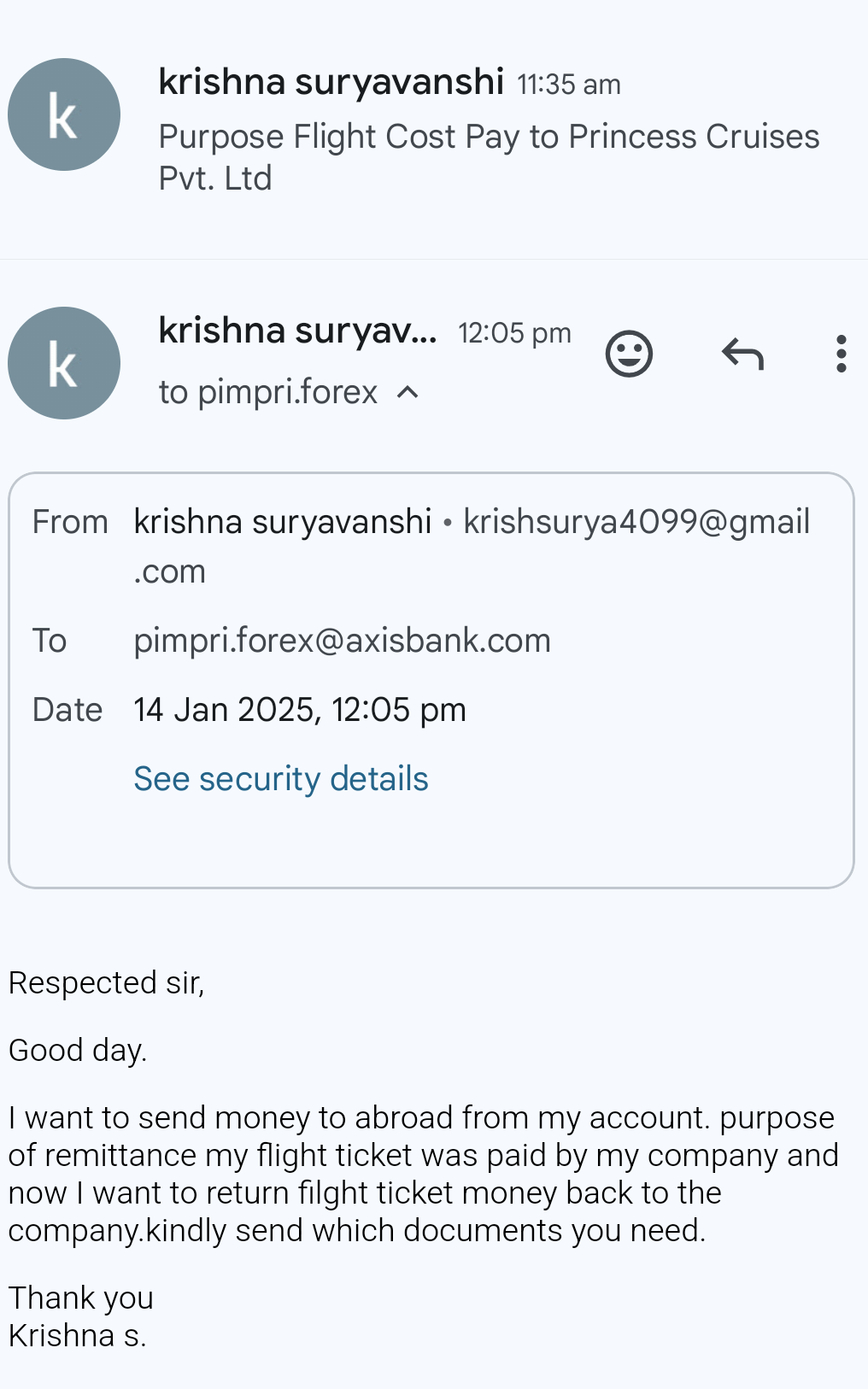Tap the "Respected sir," greeting line
The height and width of the screenshot is (1389, 868).
(107, 983)
